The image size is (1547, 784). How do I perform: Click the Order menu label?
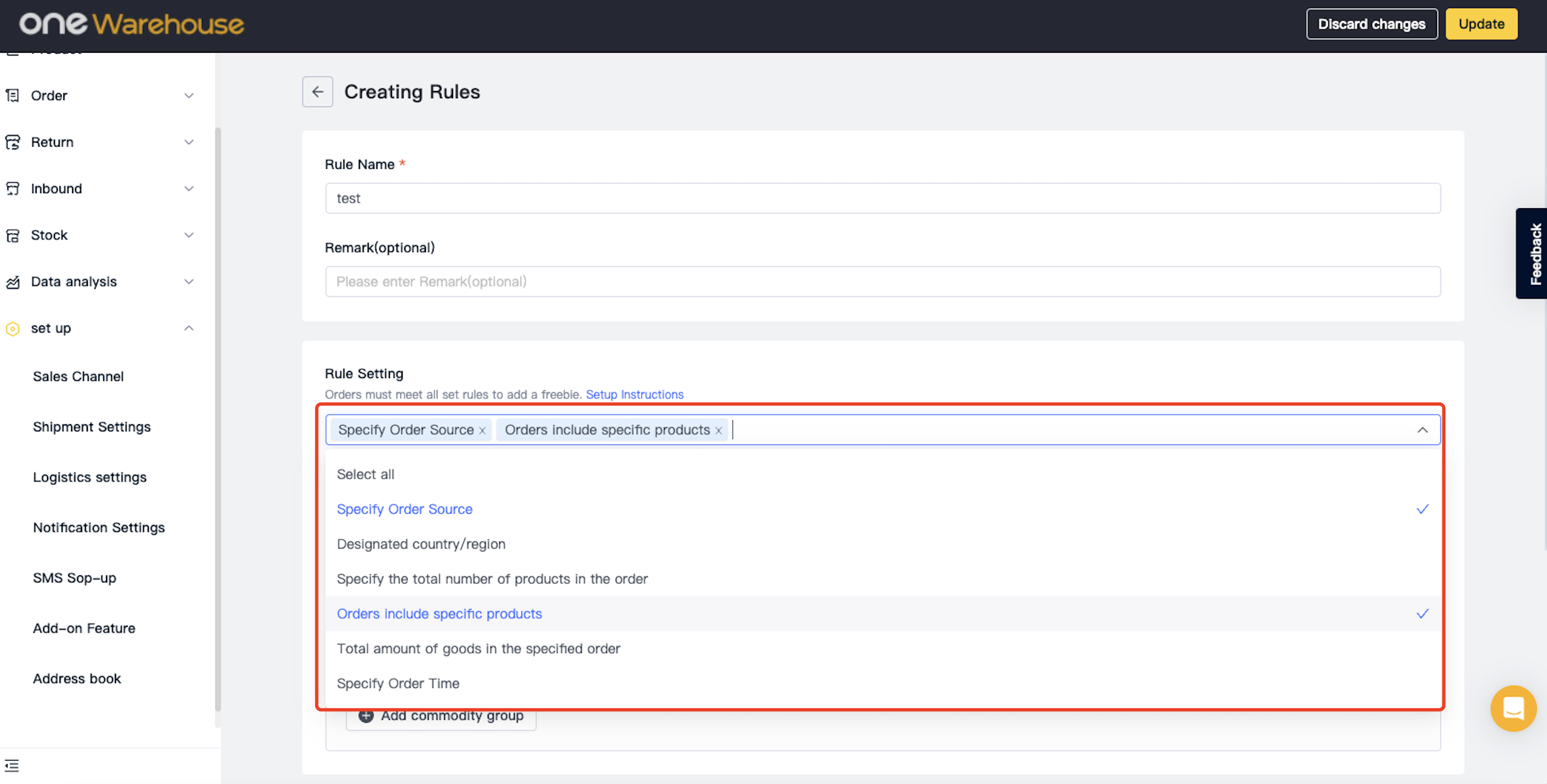[49, 96]
